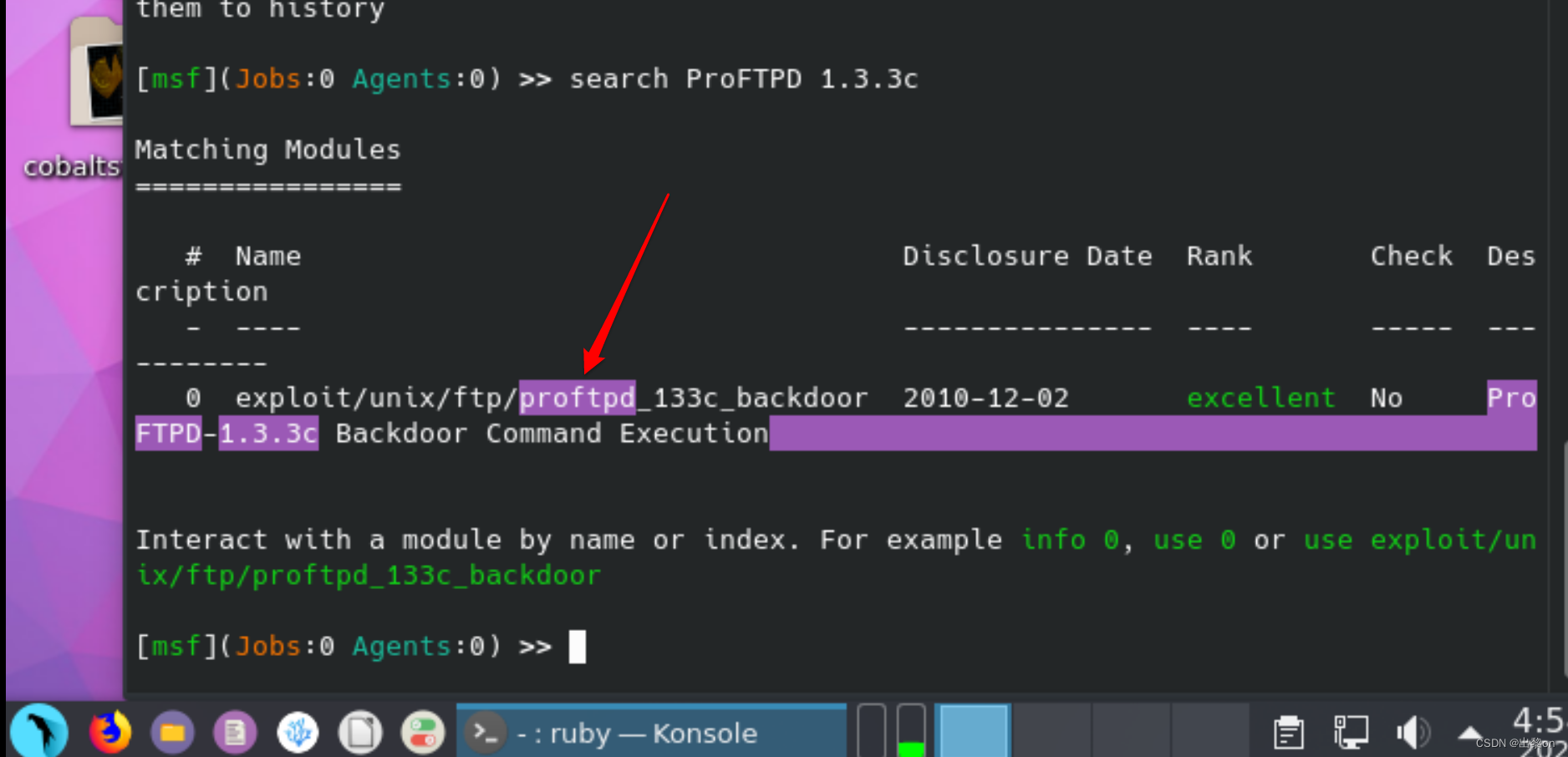Click 'search ProFTPD 1.3.3c' command text
The image size is (1568, 757).
(743, 79)
